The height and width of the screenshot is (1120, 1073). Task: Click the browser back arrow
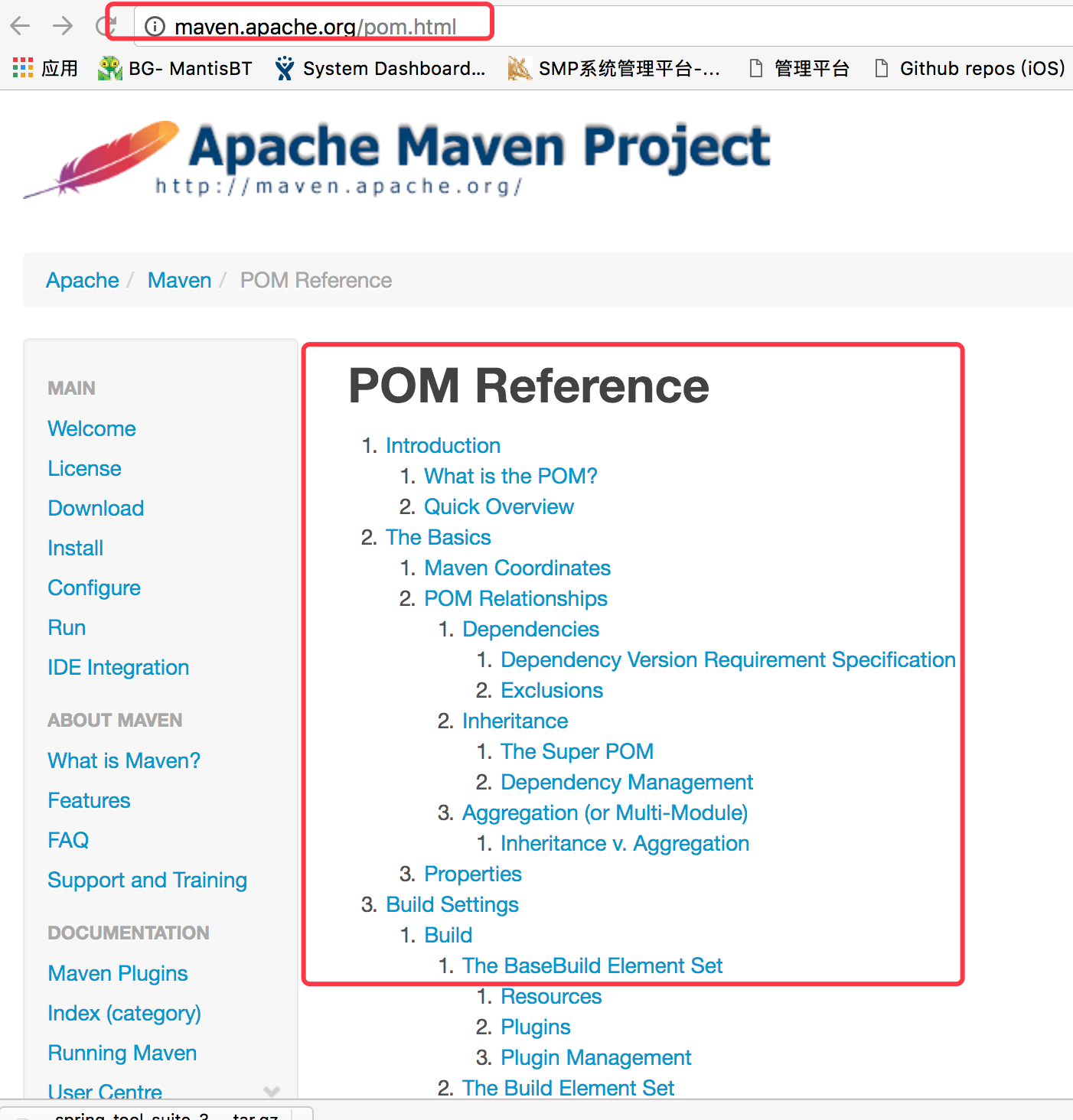pyautogui.click(x=20, y=26)
